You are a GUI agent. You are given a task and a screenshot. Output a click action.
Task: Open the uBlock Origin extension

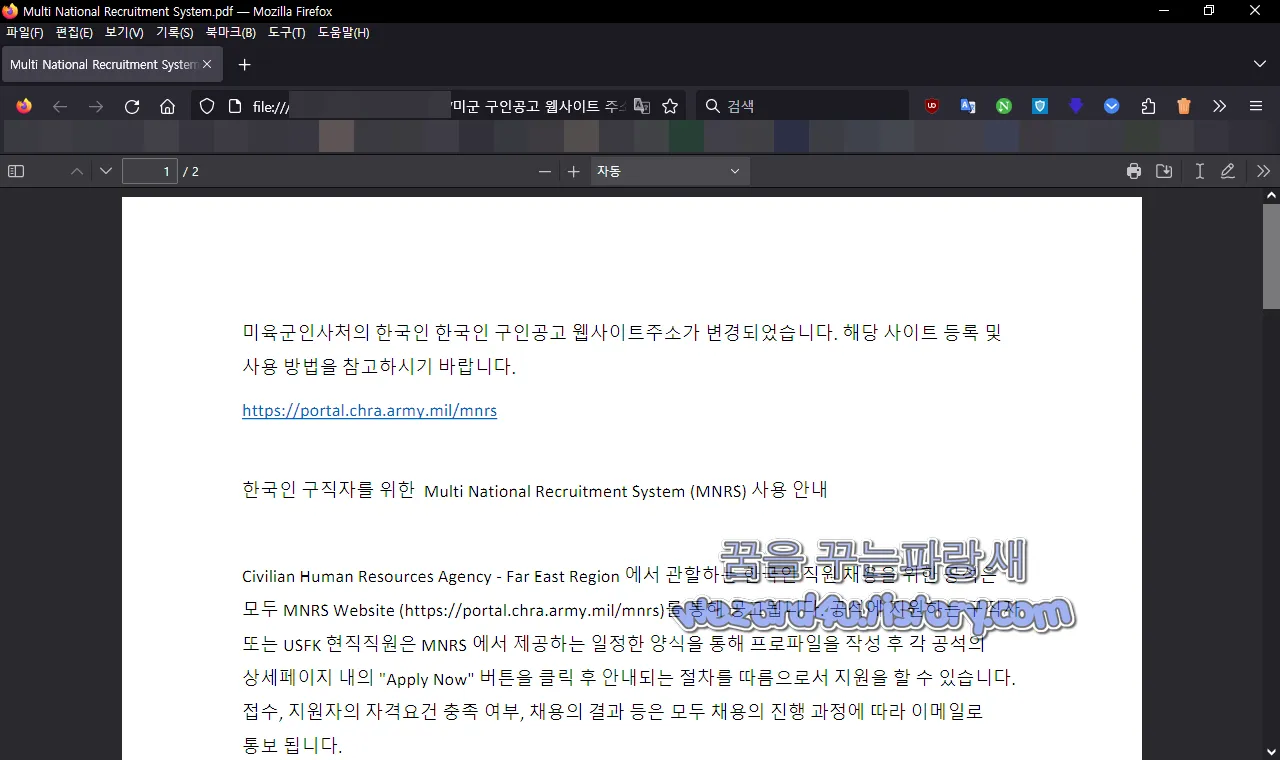(x=932, y=106)
